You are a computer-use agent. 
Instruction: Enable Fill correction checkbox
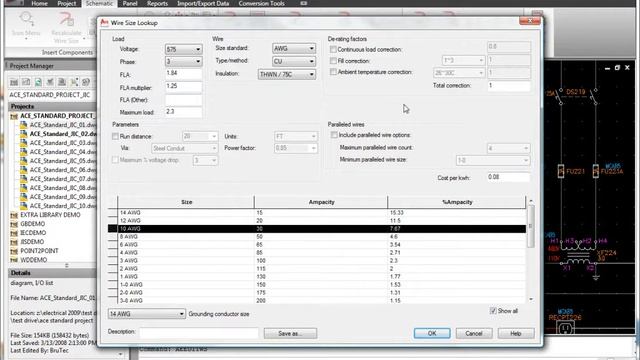coord(333,61)
